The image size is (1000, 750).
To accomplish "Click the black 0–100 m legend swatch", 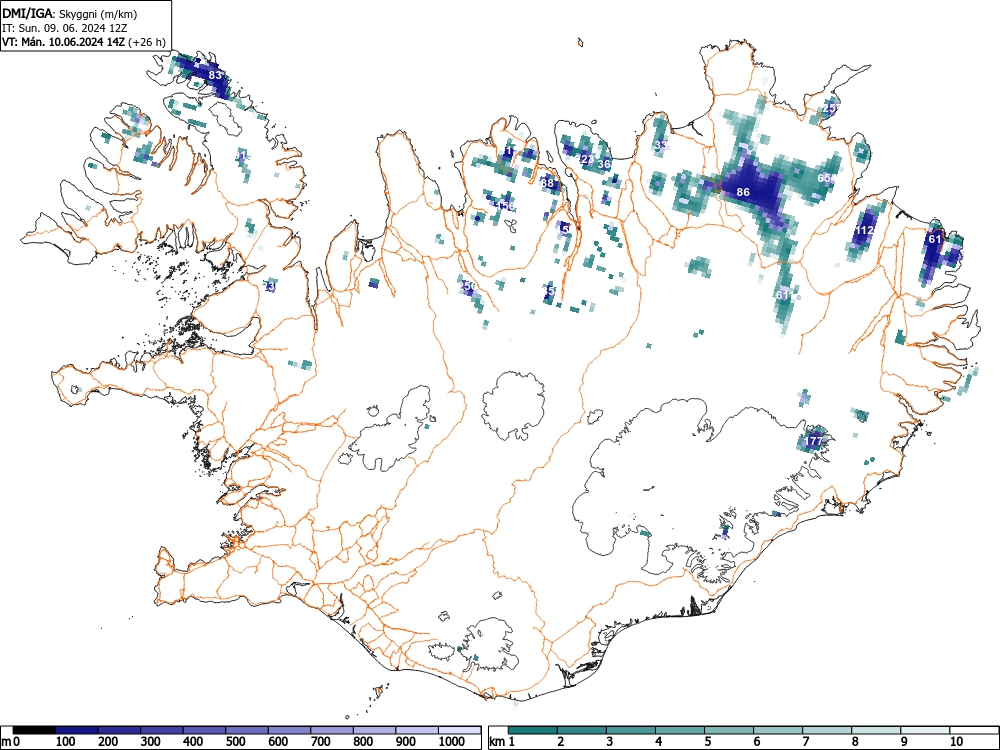I will (34, 730).
